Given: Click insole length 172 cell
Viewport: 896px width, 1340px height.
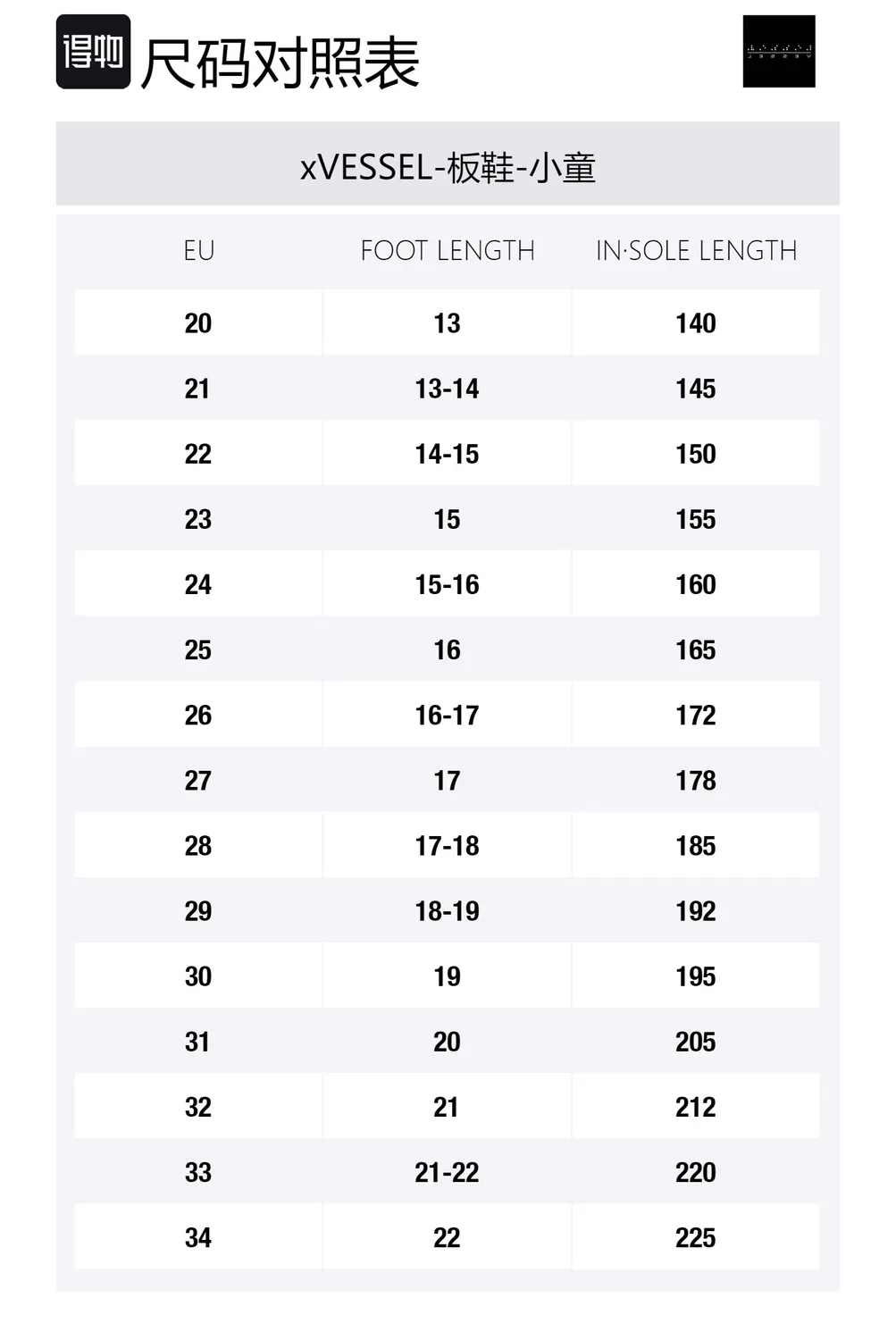Looking at the screenshot, I should click(696, 715).
